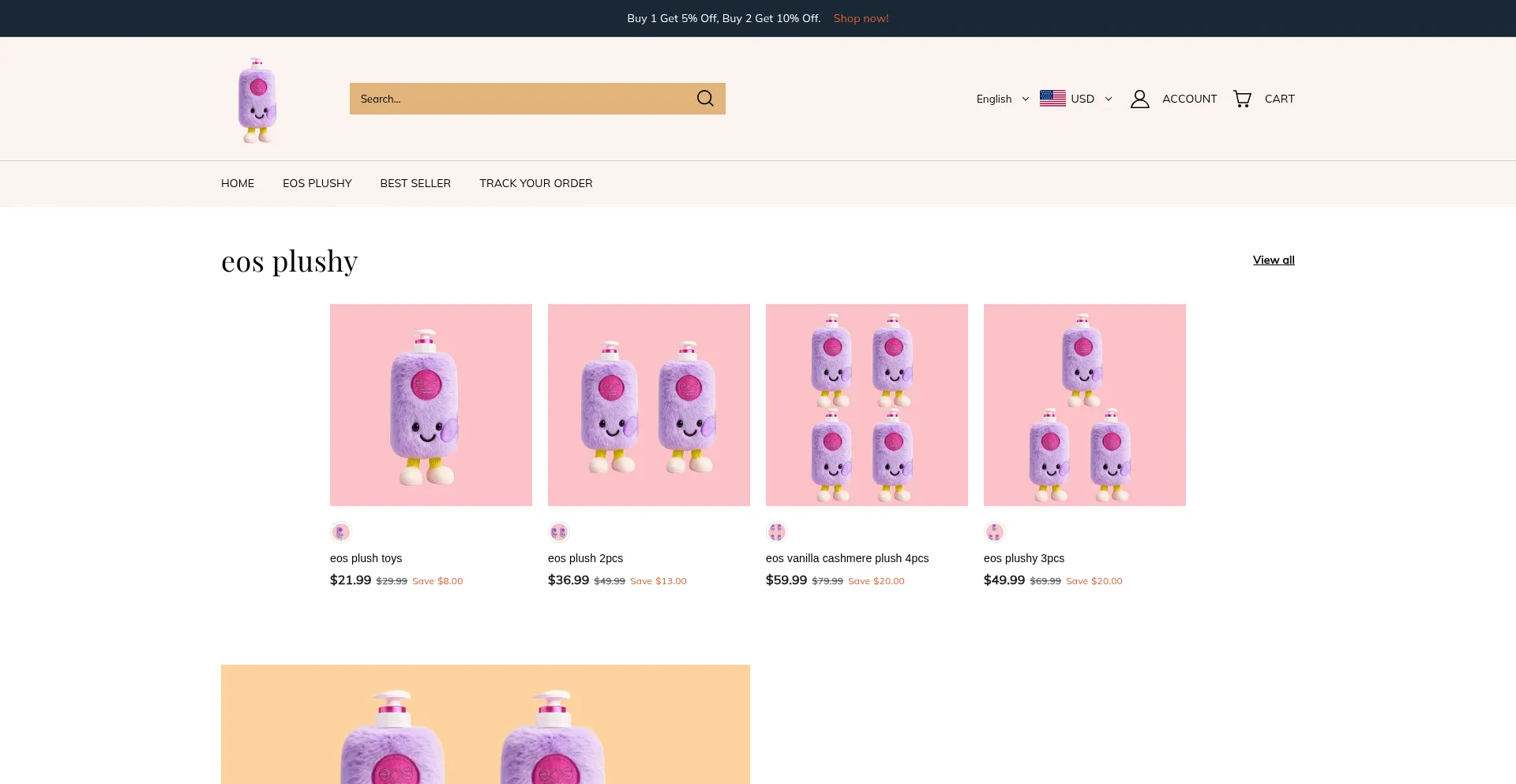Open the EOS PLUSHY menu item
Viewport: 1516px width, 784px height.
317,183
